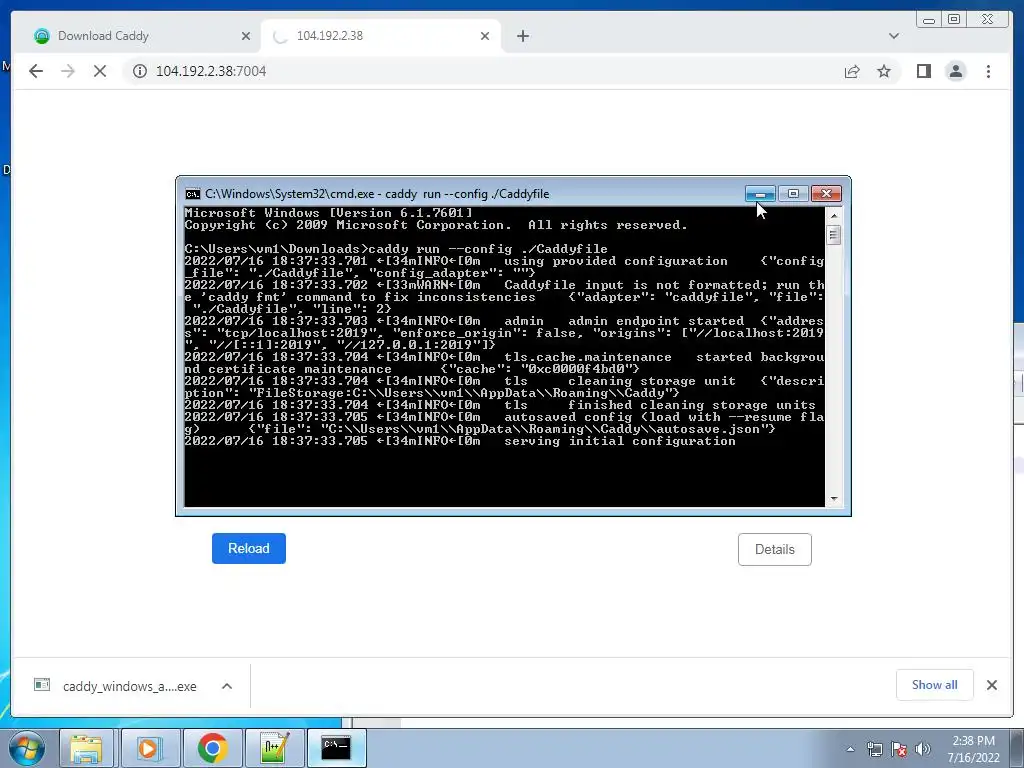The height and width of the screenshot is (768, 1024).
Task: Minimize the Chrome browser window
Action: click(x=929, y=20)
